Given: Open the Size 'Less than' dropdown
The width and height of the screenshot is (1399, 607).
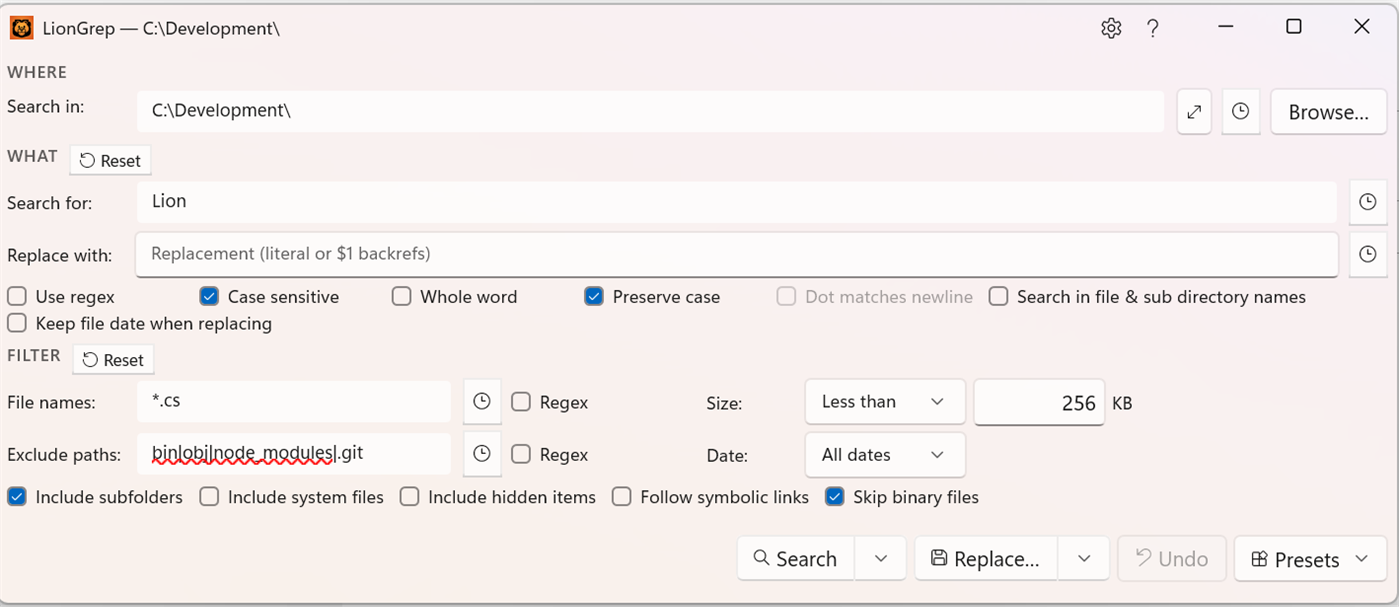Looking at the screenshot, I should click(885, 402).
